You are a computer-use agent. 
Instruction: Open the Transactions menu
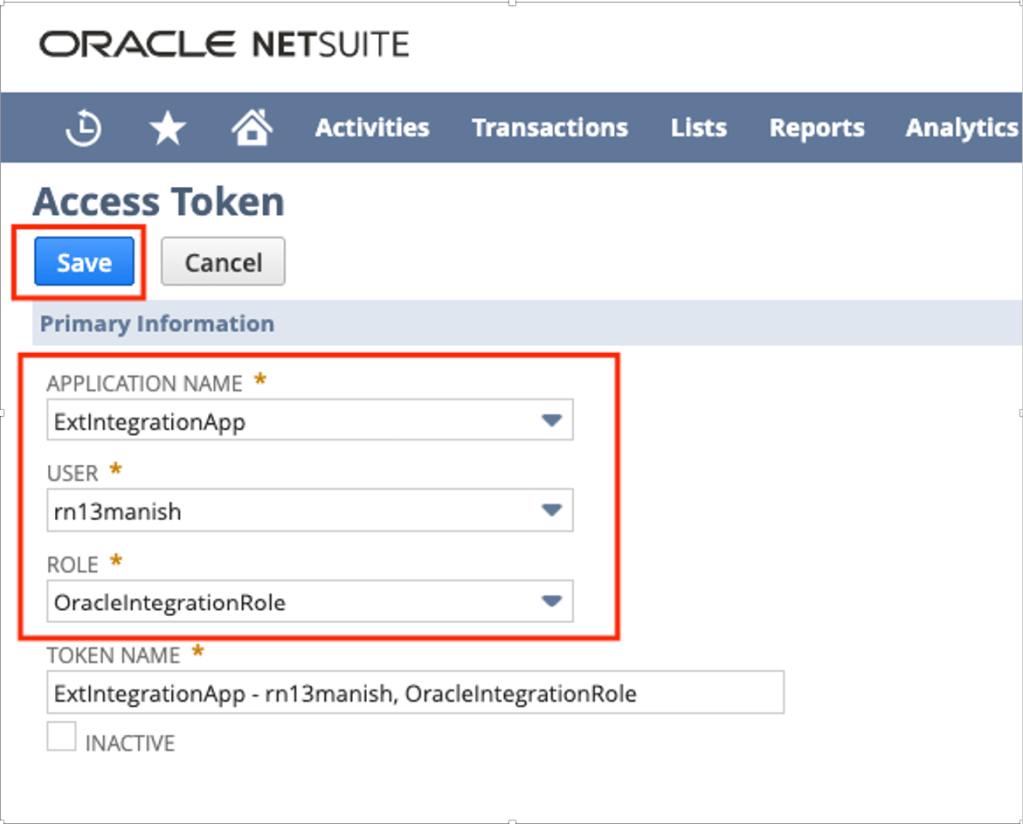click(x=550, y=128)
